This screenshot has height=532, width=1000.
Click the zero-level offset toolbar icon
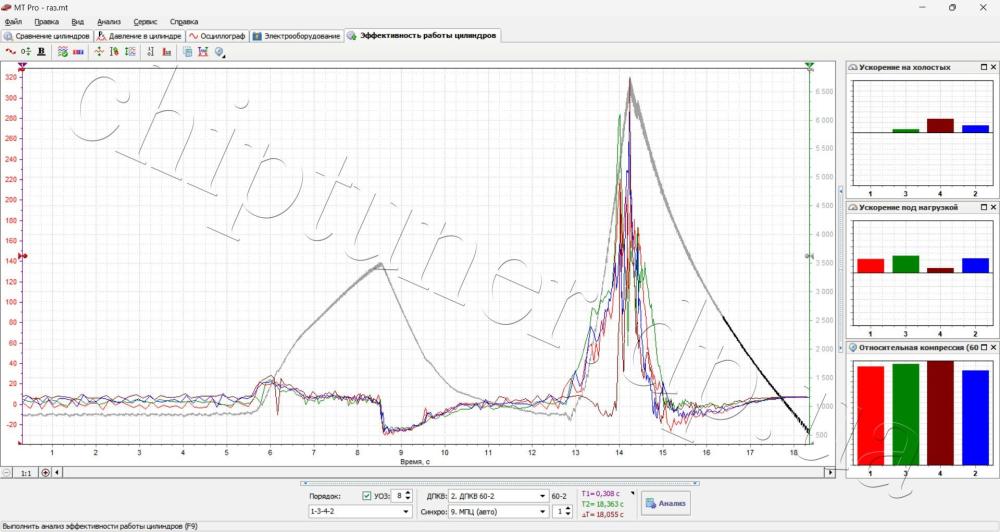click(x=26, y=52)
